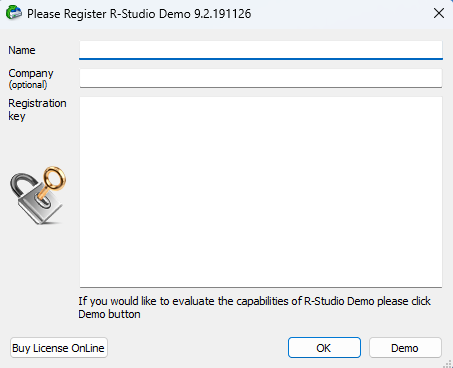Click the title 'Please Register R-Studio Demo 9.2.191126'

[139, 14]
